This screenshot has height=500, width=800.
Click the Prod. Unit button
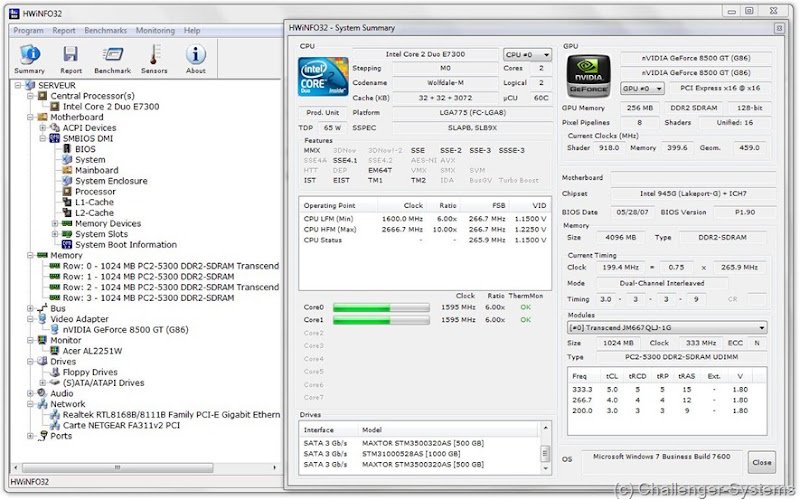[x=322, y=113]
